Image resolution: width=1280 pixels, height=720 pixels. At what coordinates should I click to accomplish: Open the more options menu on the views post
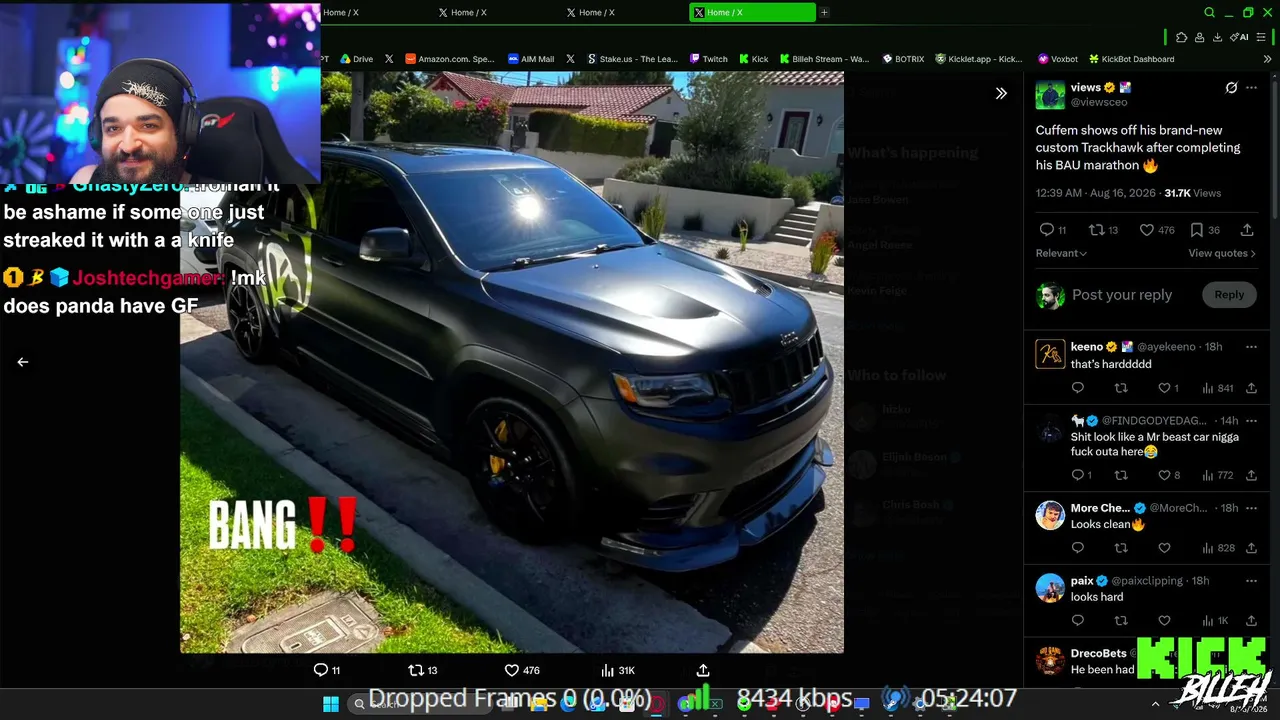click(x=1251, y=88)
